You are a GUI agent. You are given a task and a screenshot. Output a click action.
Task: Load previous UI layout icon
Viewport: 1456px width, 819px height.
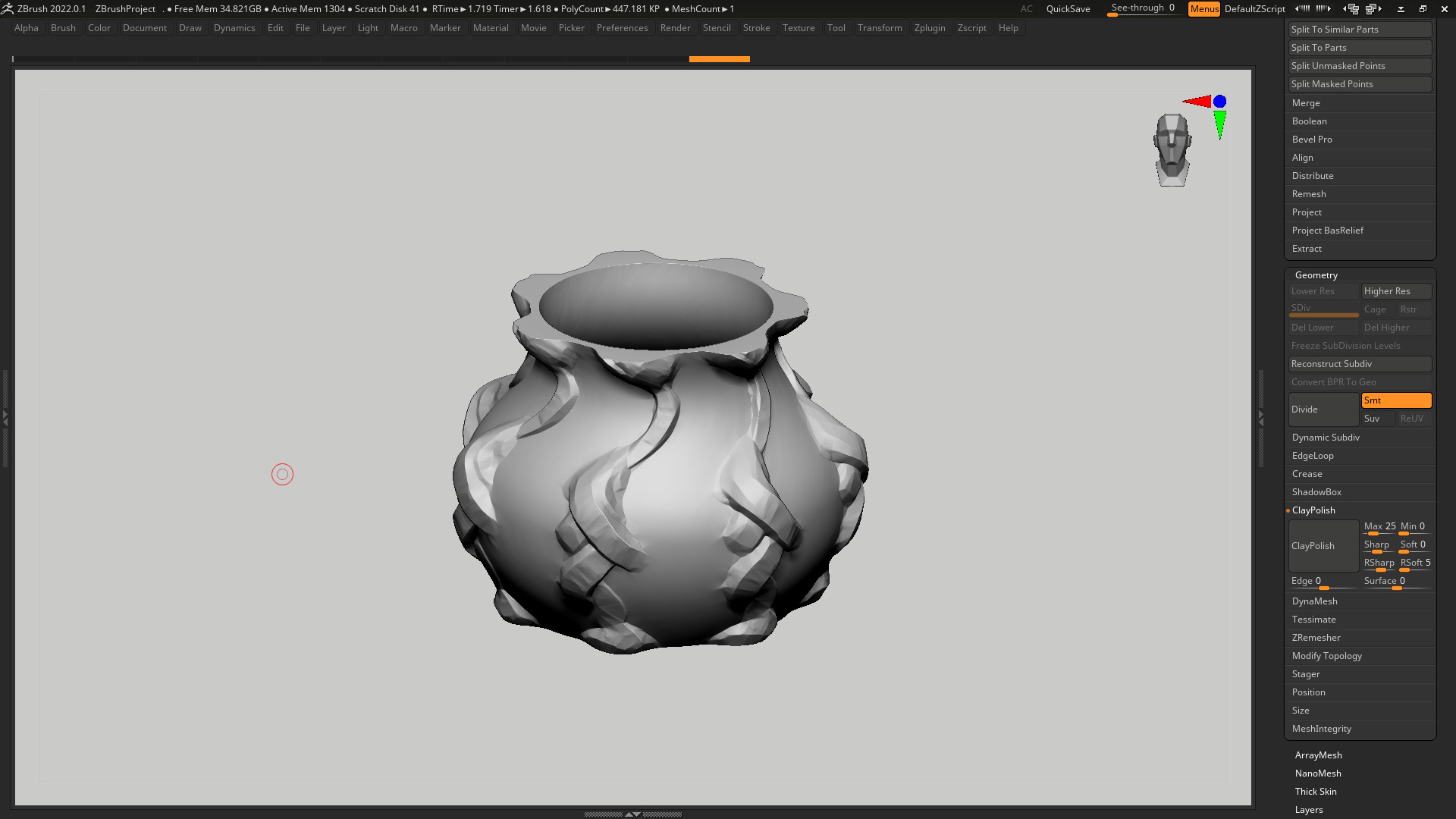coord(1351,8)
